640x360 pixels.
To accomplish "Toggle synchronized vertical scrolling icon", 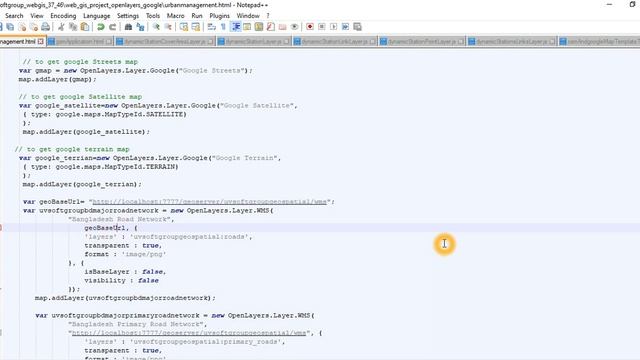I will pyautogui.click(x=184, y=27).
